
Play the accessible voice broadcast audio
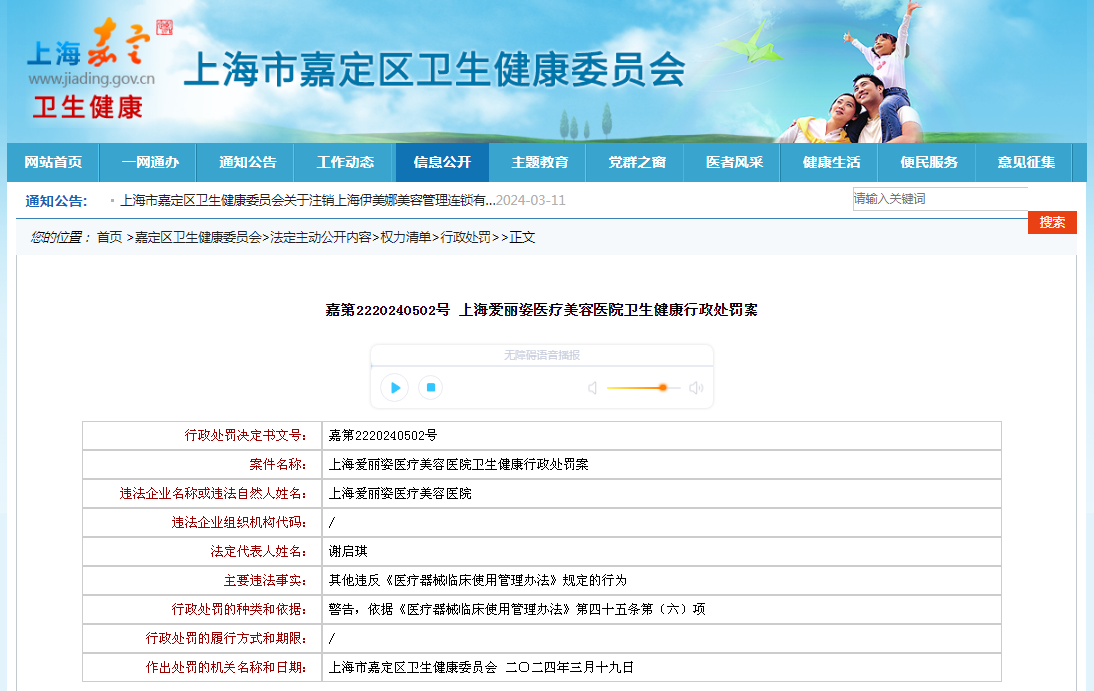click(395, 388)
